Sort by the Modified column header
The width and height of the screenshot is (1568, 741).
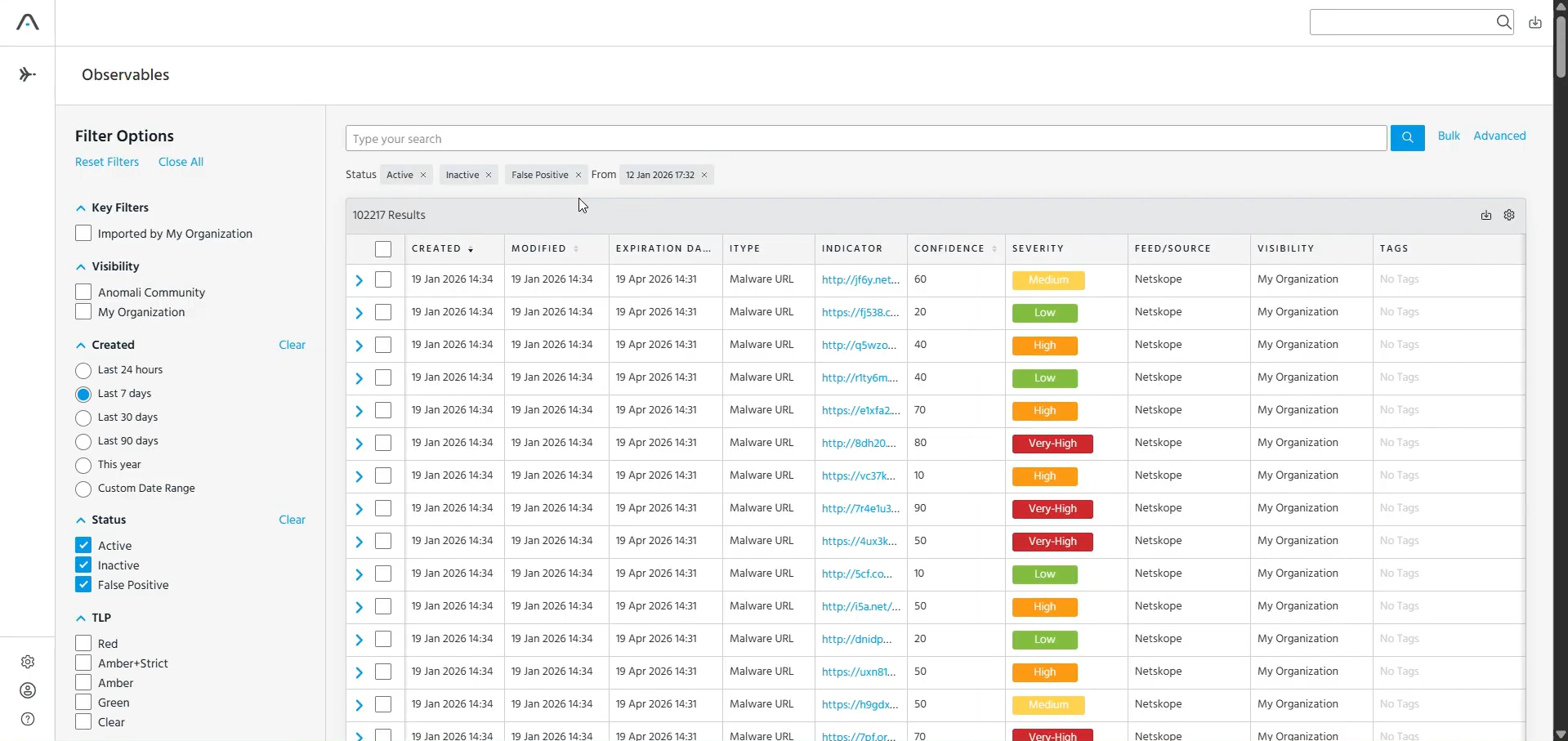(x=539, y=248)
